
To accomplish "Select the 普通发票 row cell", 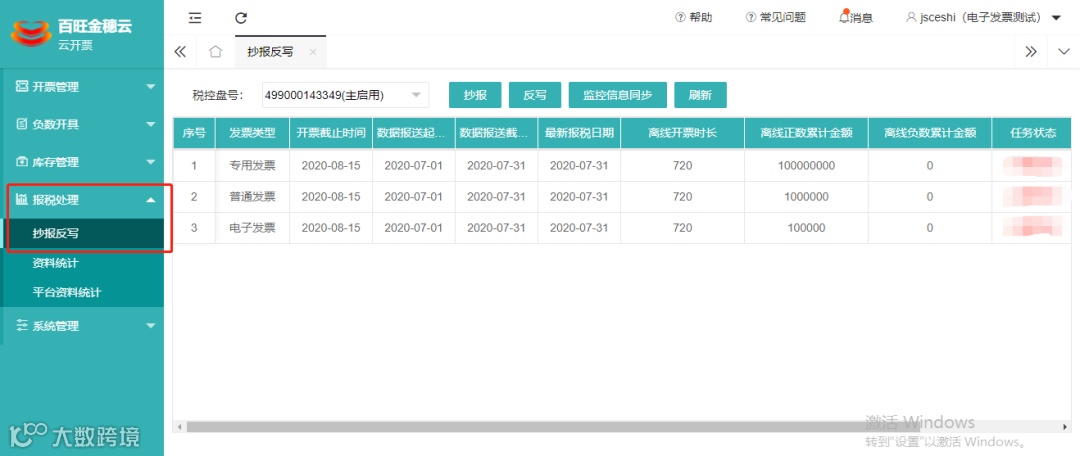I will click(252, 196).
